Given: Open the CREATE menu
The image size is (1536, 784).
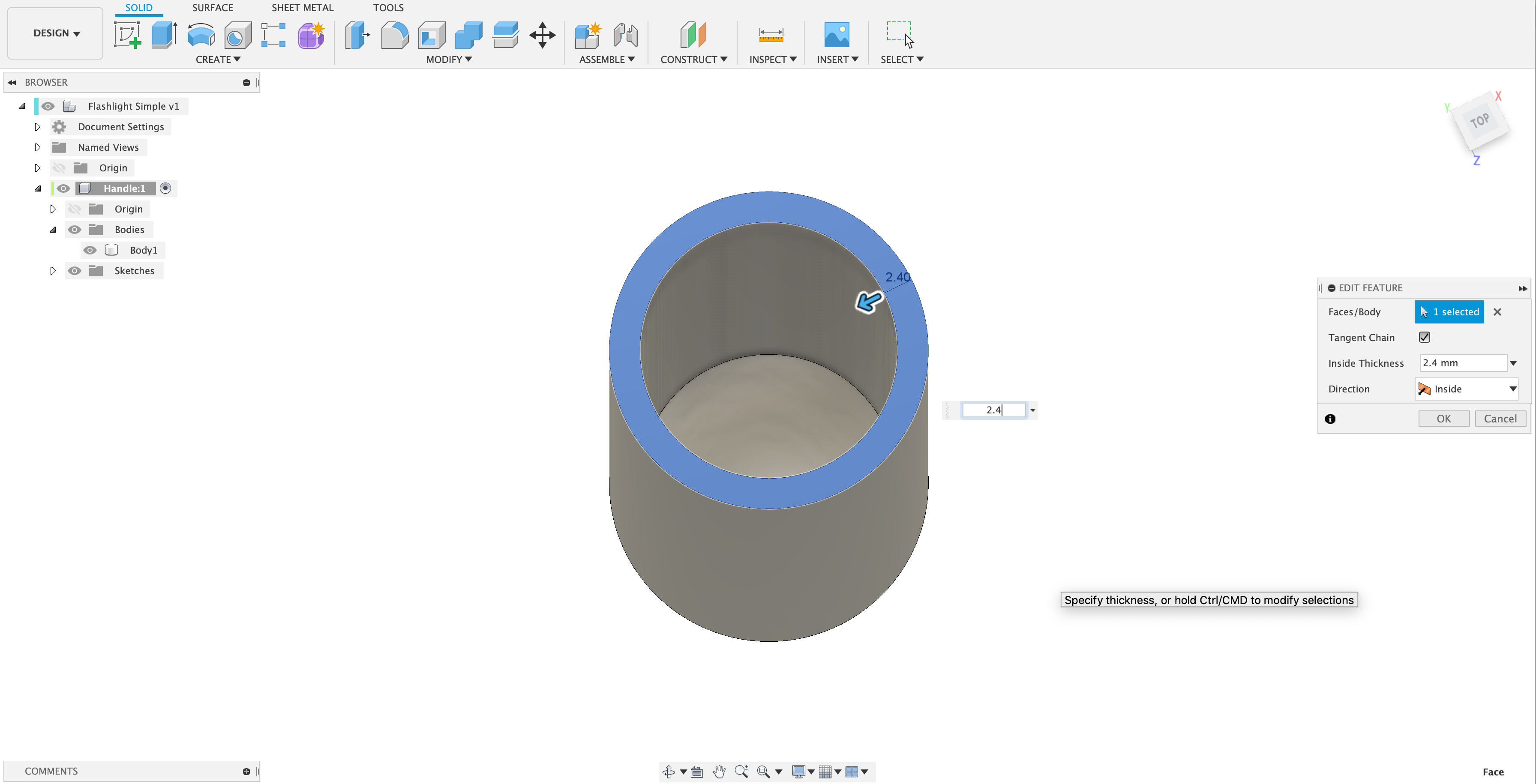Looking at the screenshot, I should point(218,59).
